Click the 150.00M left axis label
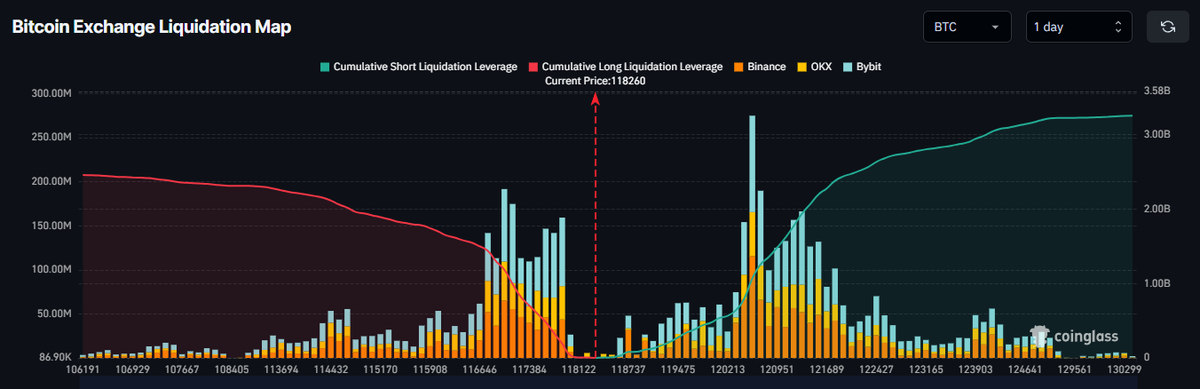Image resolution: width=1200 pixels, height=389 pixels. 52,225
